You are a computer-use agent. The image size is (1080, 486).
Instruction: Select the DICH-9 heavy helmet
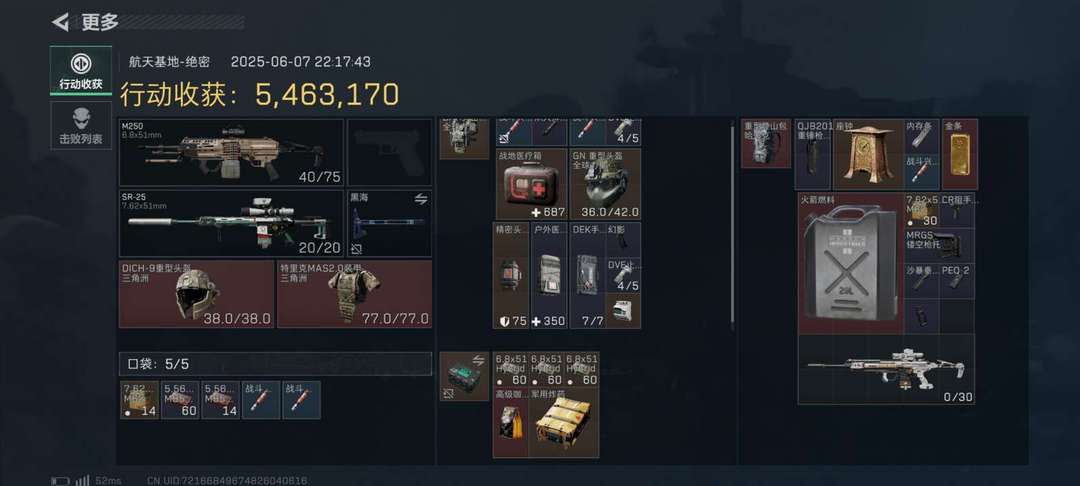point(197,293)
